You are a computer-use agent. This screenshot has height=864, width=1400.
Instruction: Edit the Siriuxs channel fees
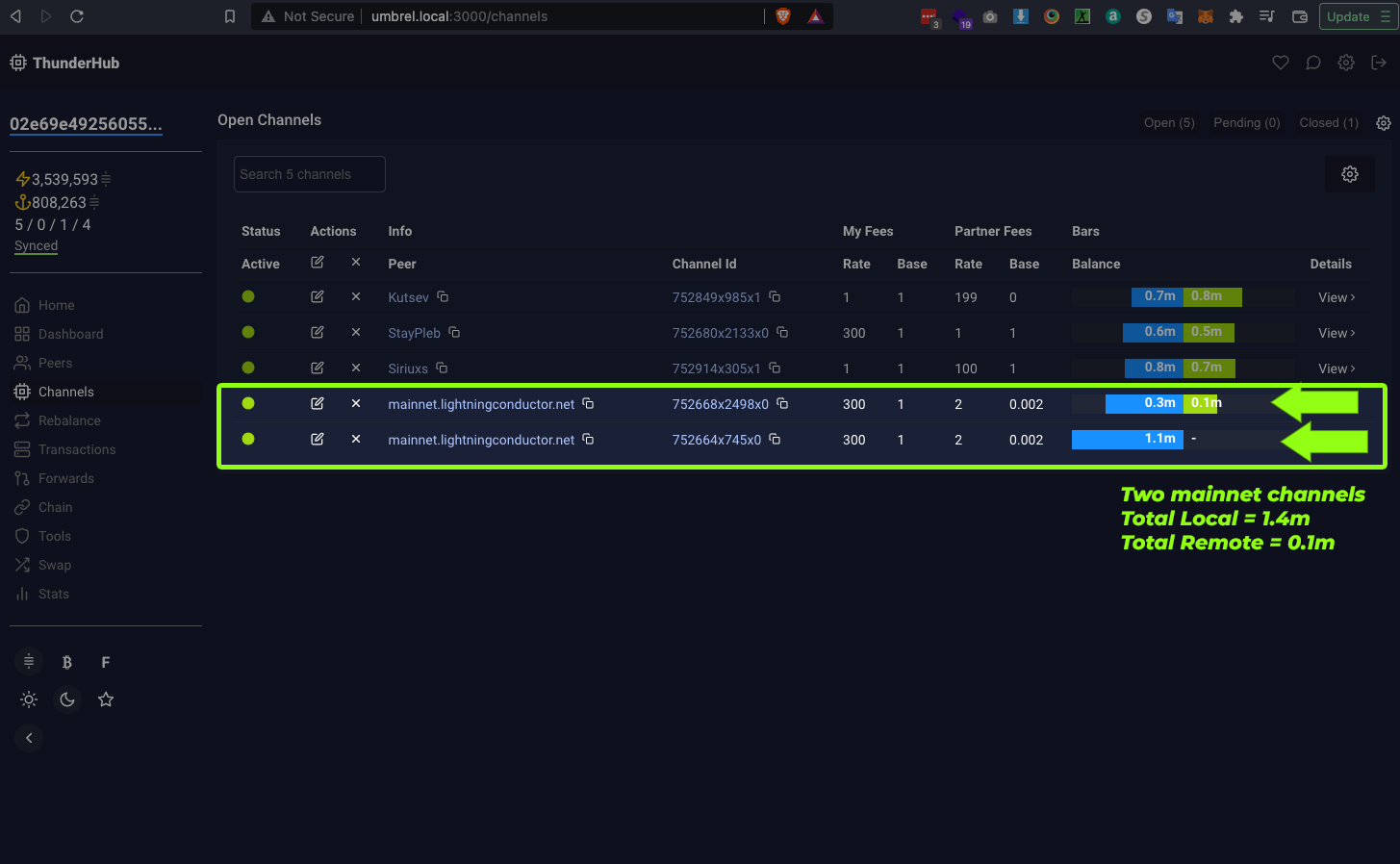tap(318, 368)
